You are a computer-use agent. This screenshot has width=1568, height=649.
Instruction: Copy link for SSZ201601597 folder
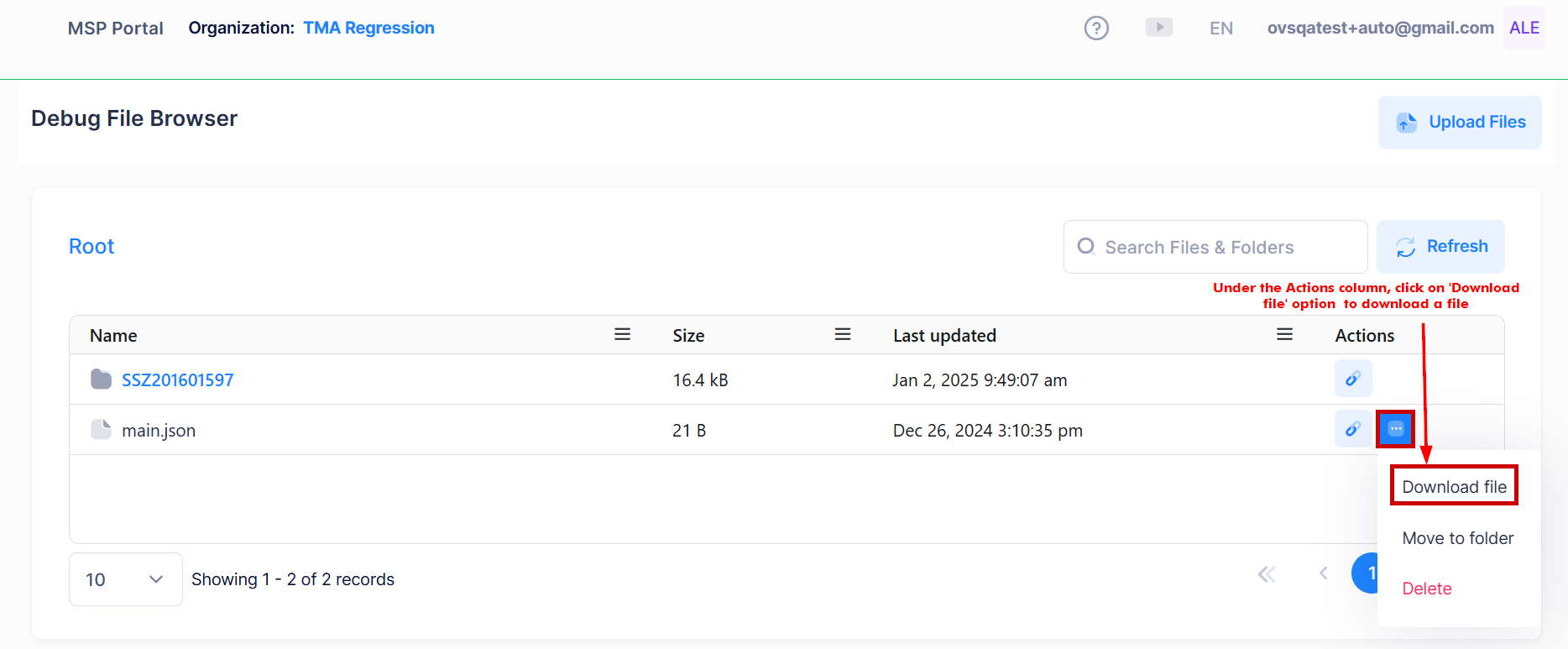click(1353, 379)
